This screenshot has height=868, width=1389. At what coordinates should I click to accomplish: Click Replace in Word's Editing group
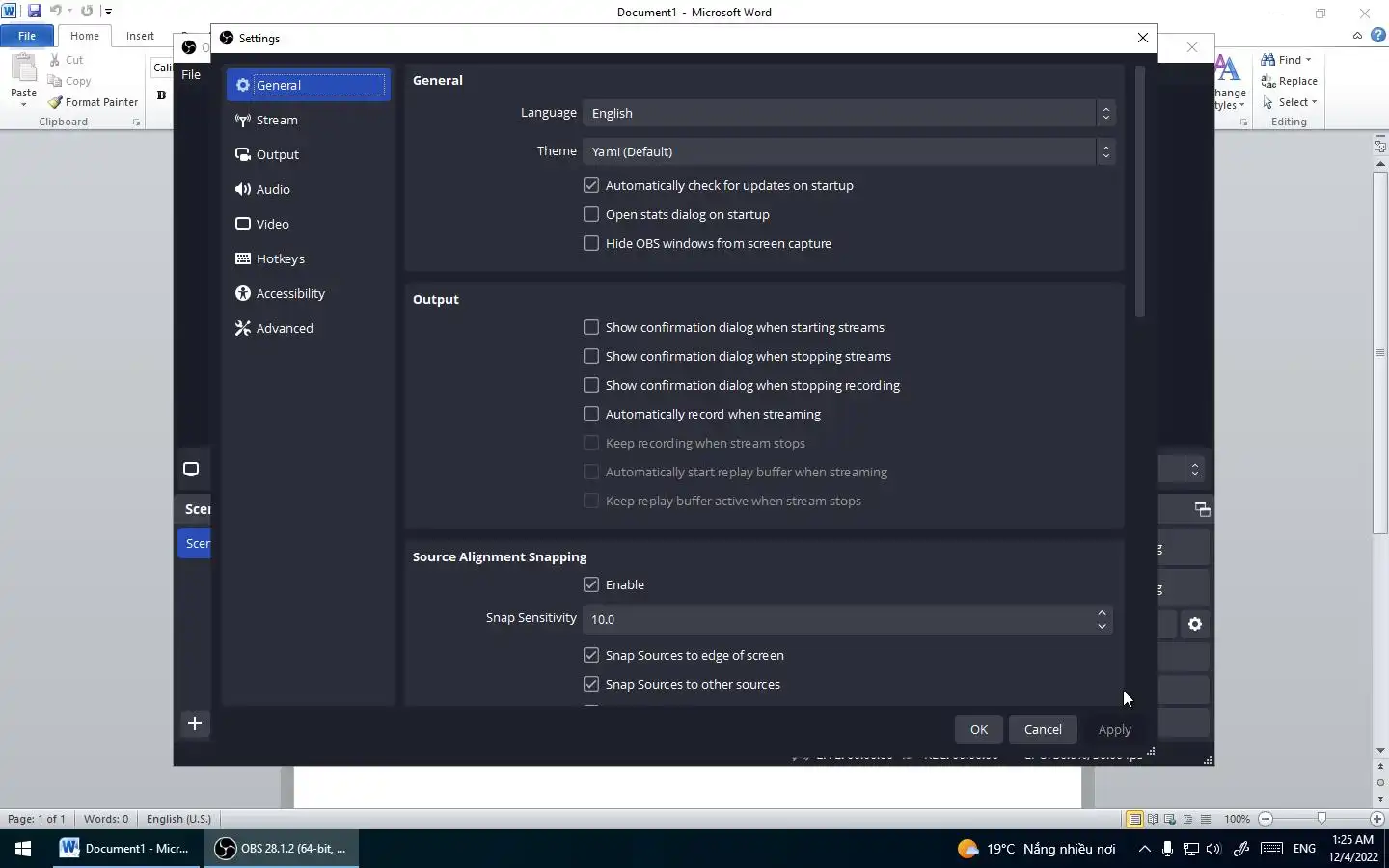pyautogui.click(x=1289, y=81)
